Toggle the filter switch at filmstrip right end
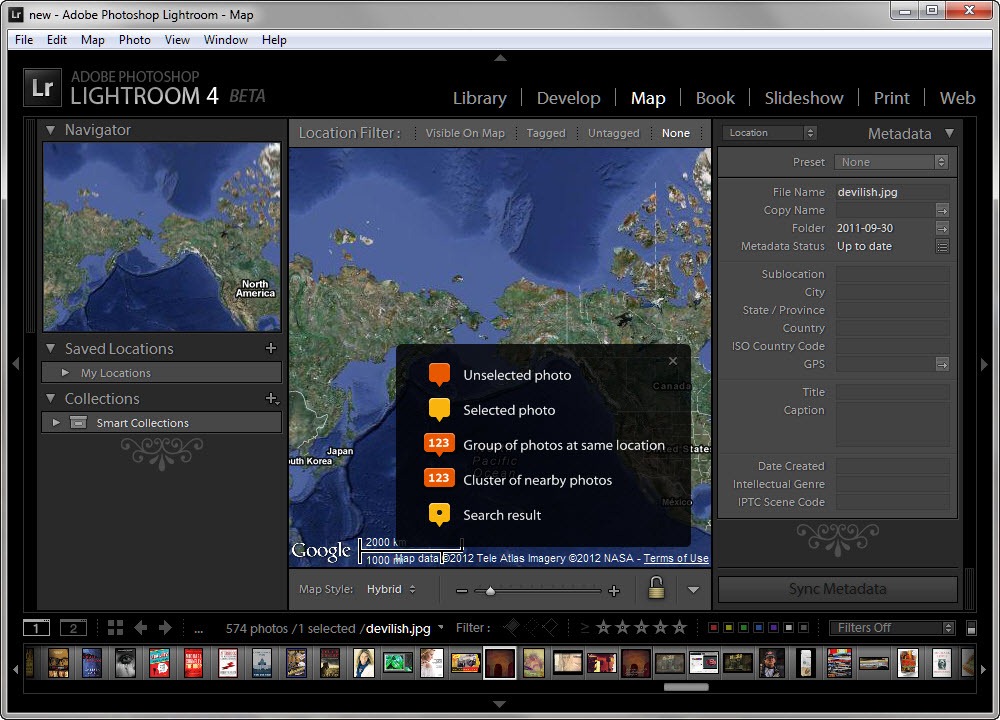1000x720 pixels. click(971, 628)
